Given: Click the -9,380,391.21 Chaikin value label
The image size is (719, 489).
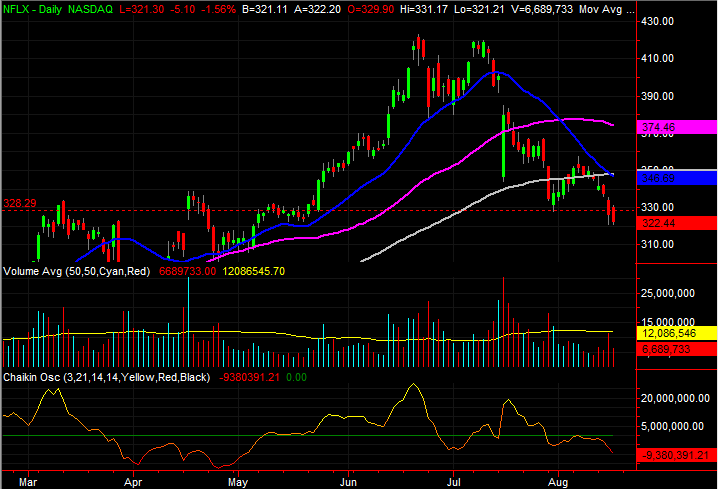Looking at the screenshot, I should tap(677, 456).
